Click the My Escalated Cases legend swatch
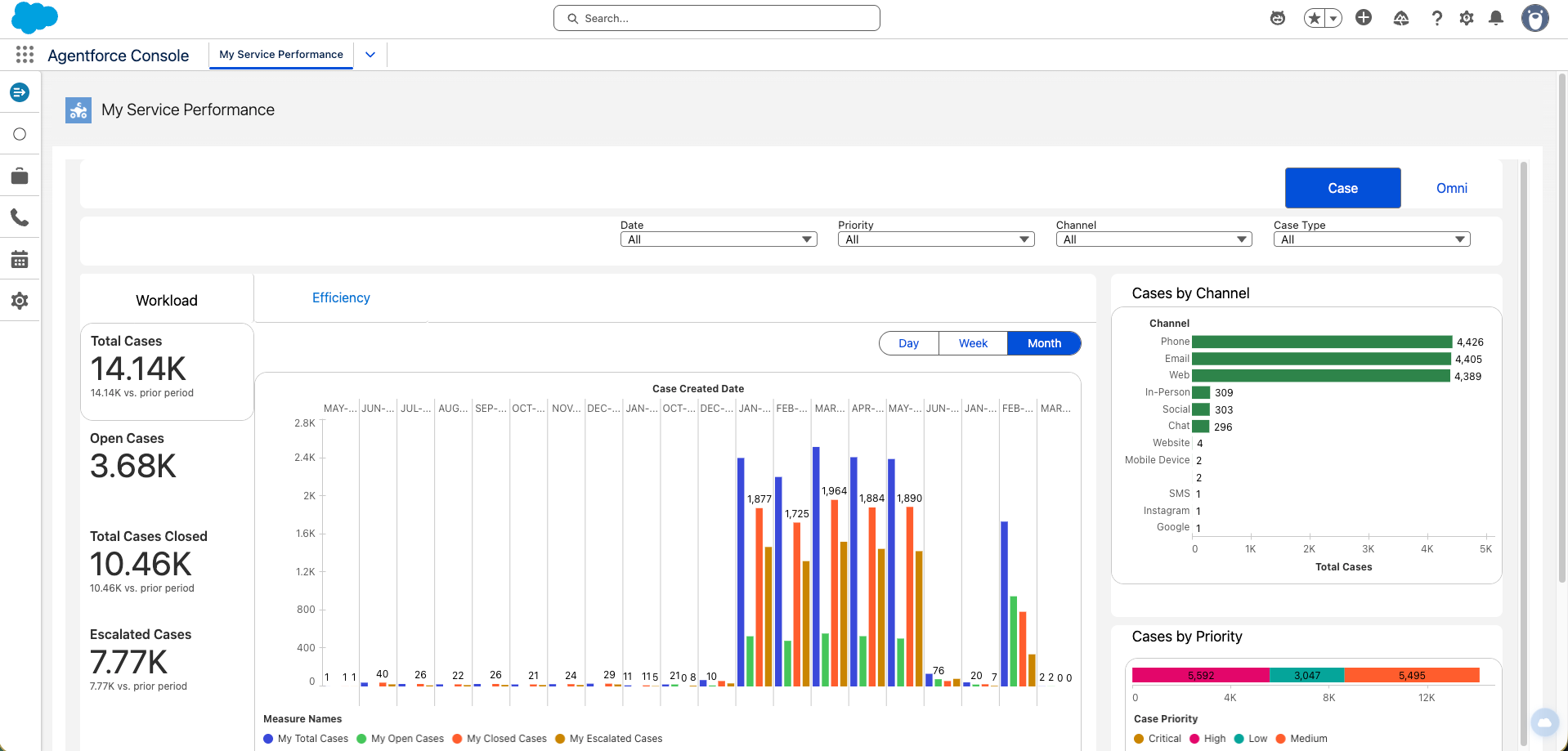Screen dimensions: 1568x751 coord(560,739)
